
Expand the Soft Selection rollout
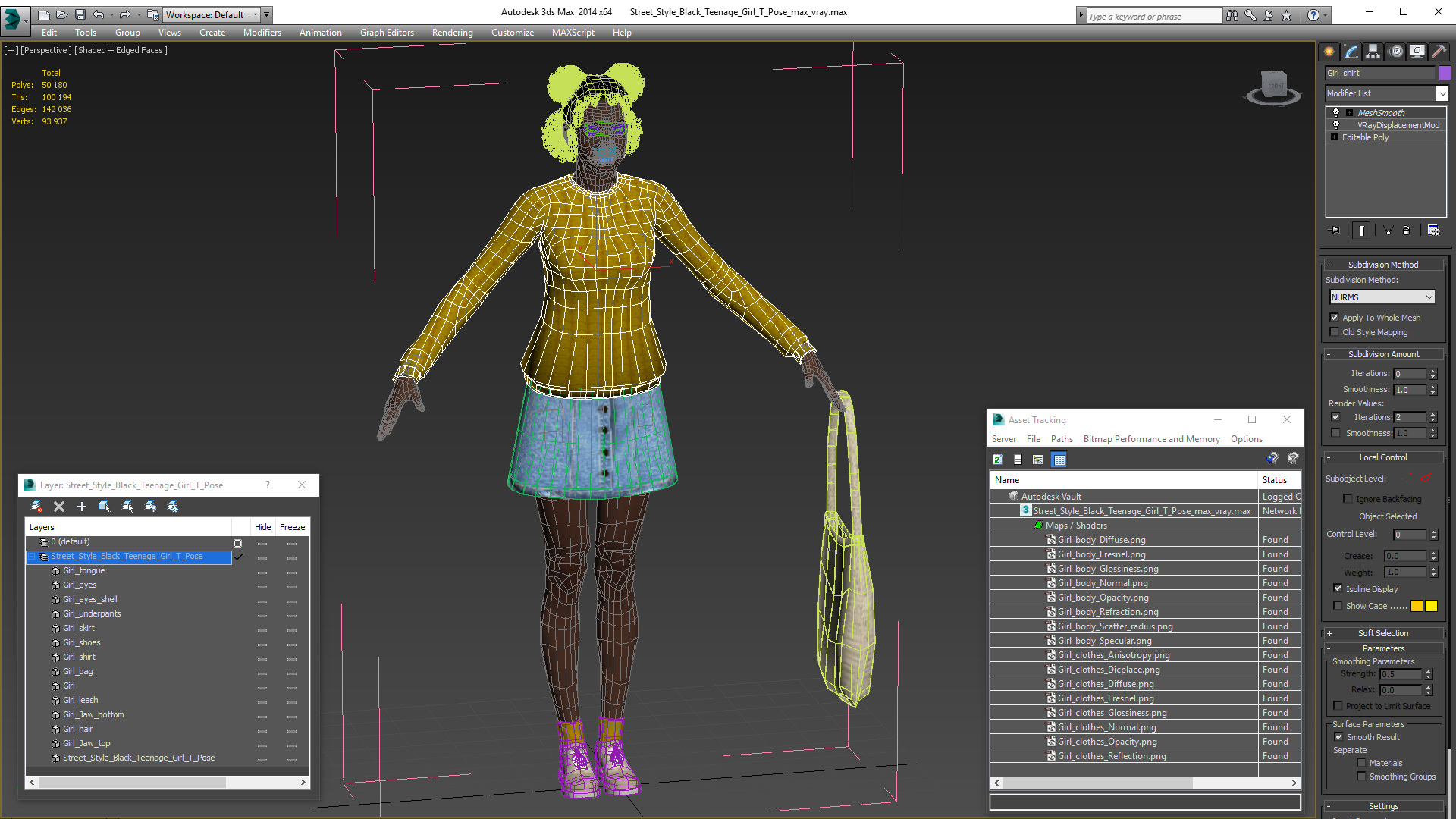[x=1383, y=633]
